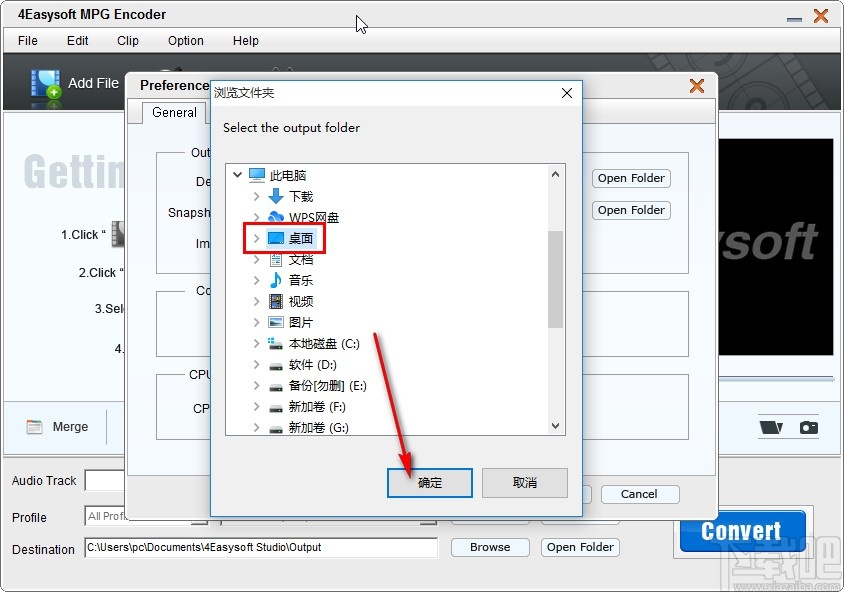Click the folder tree vertical scrollbar thumb
Image resolution: width=844 pixels, height=592 pixels.
(555, 279)
